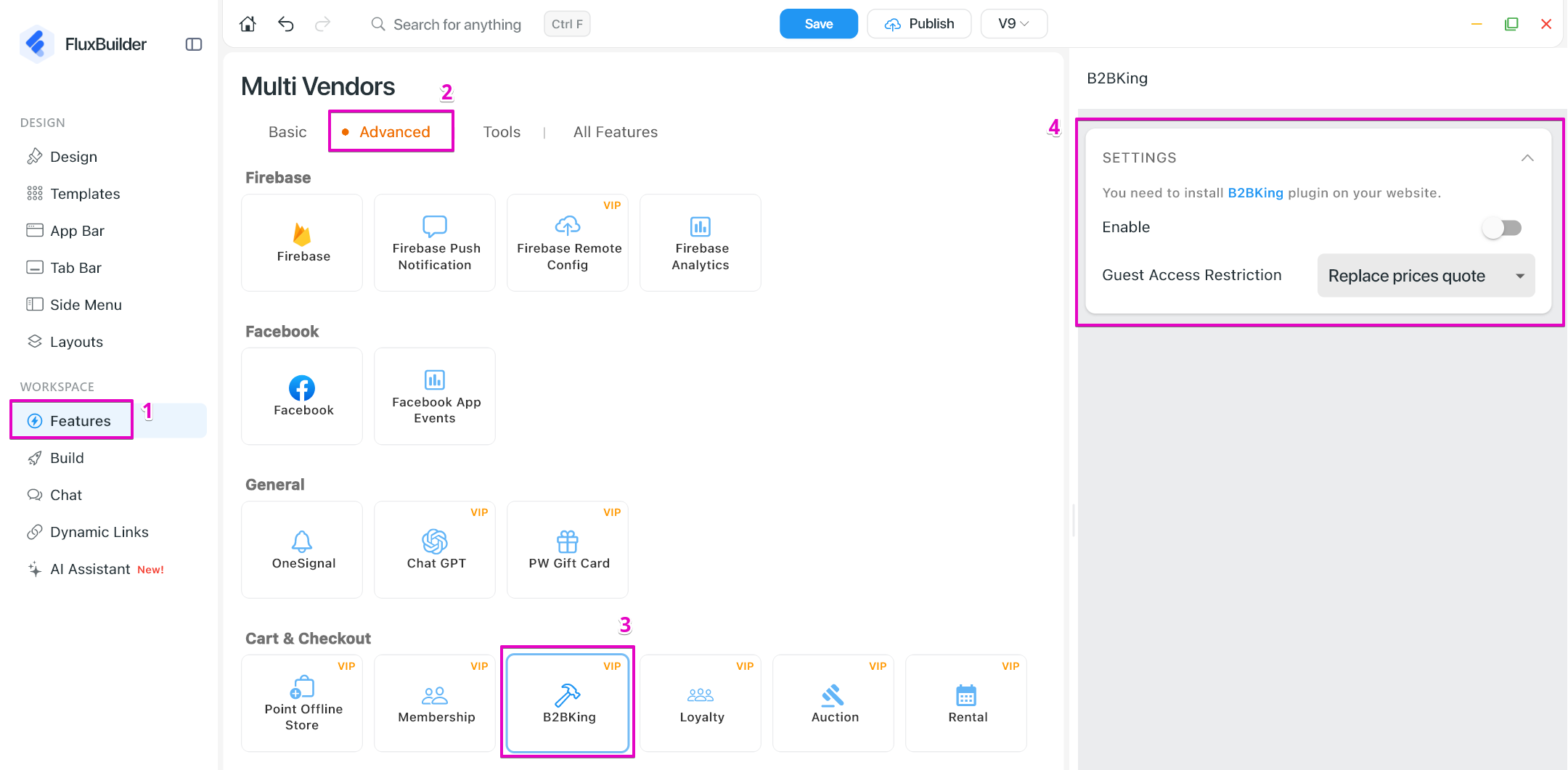
Task: Click the redo arrow icon
Action: [323, 24]
